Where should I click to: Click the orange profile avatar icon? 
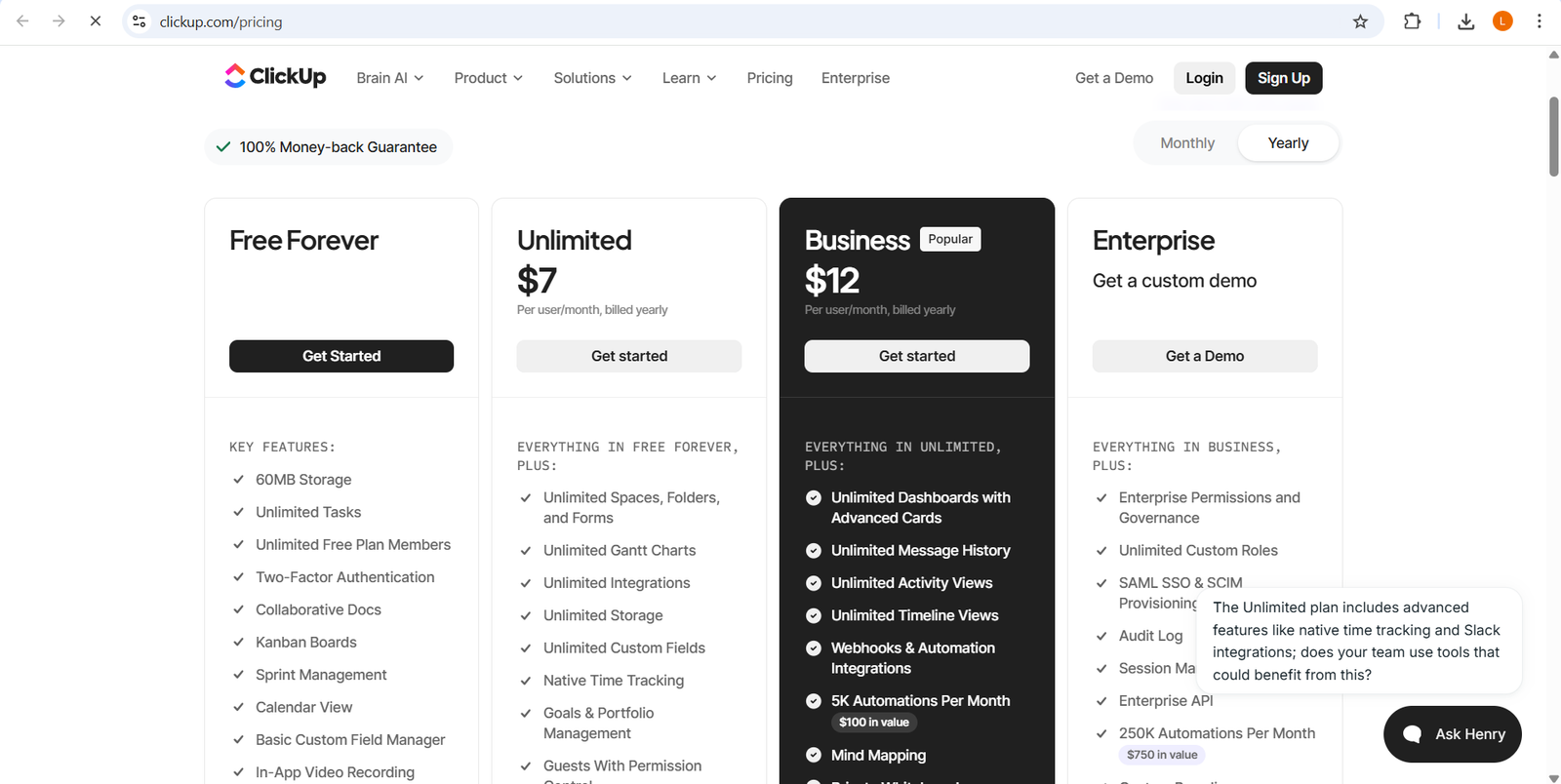[1502, 21]
